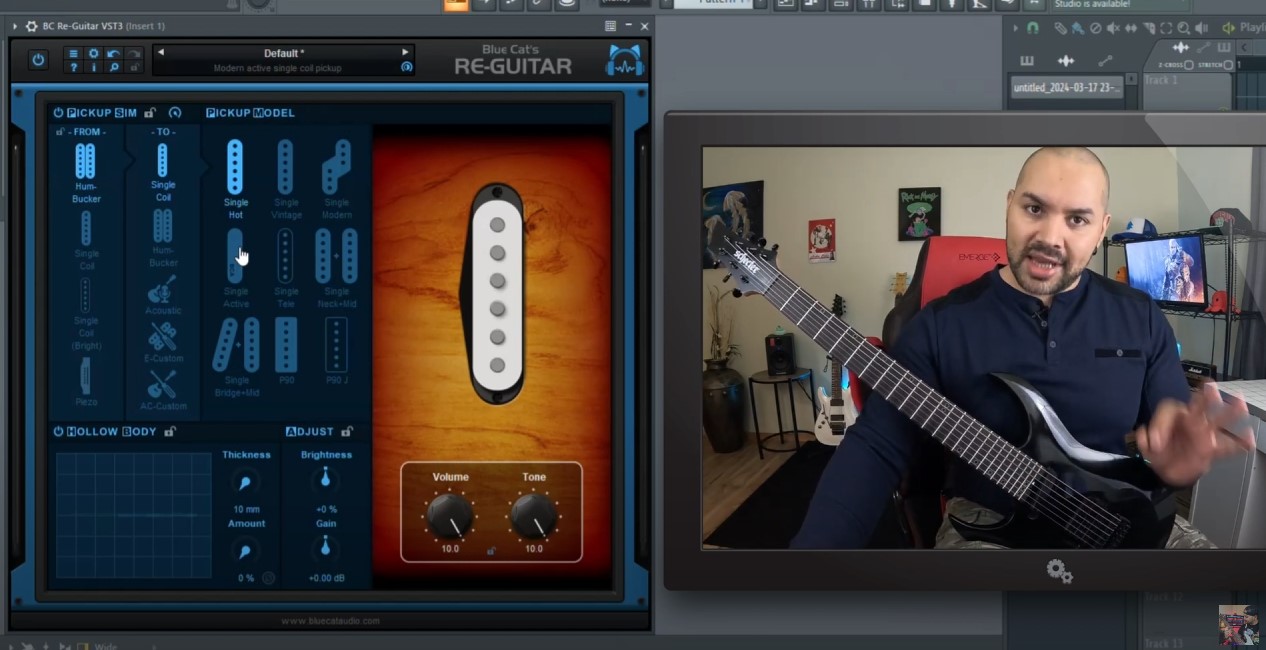Select the zoom tool in playlist toolbar
This screenshot has width=1266, height=650.
pyautogui.click(x=1183, y=28)
